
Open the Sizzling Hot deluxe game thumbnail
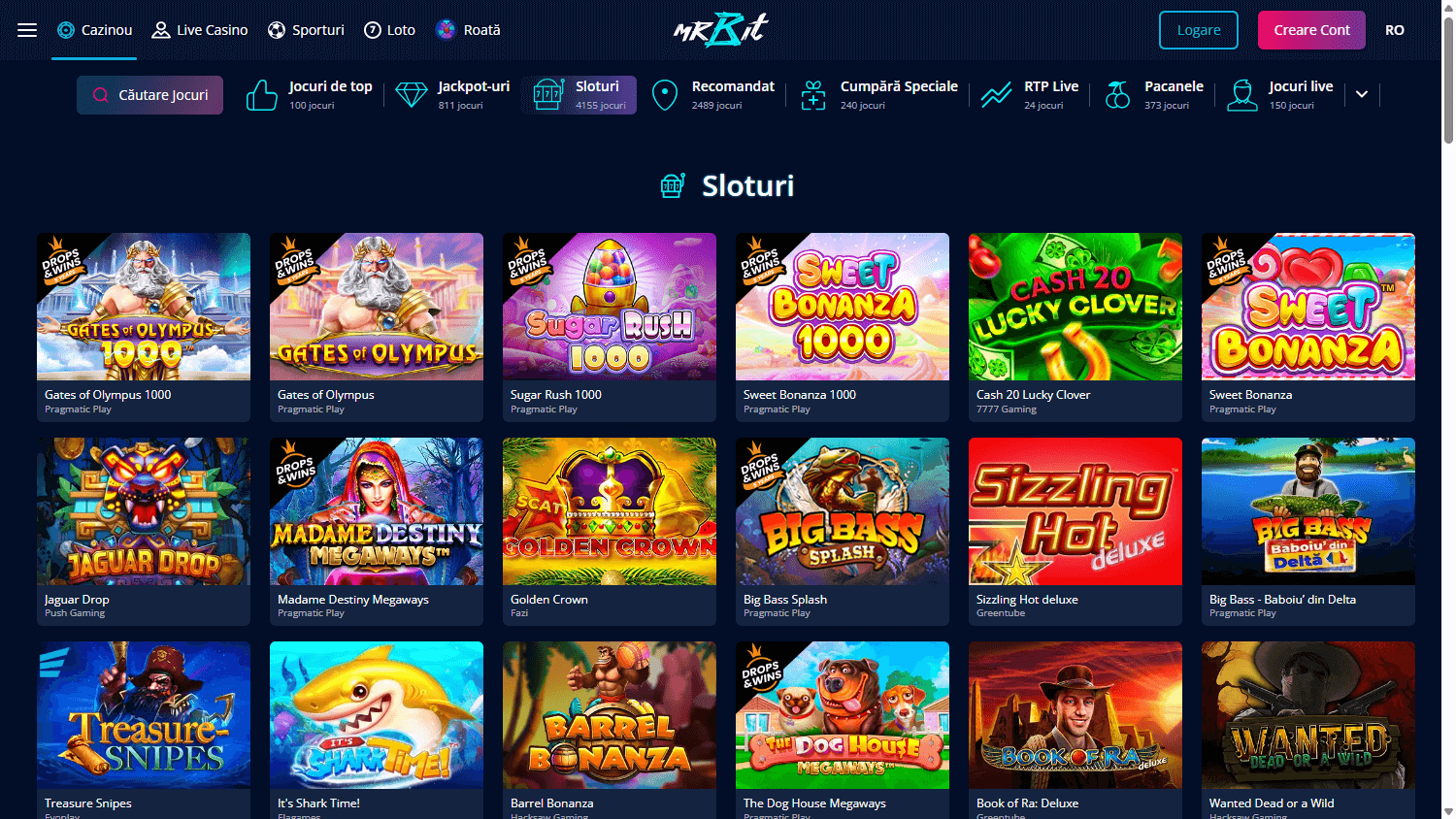(1075, 511)
